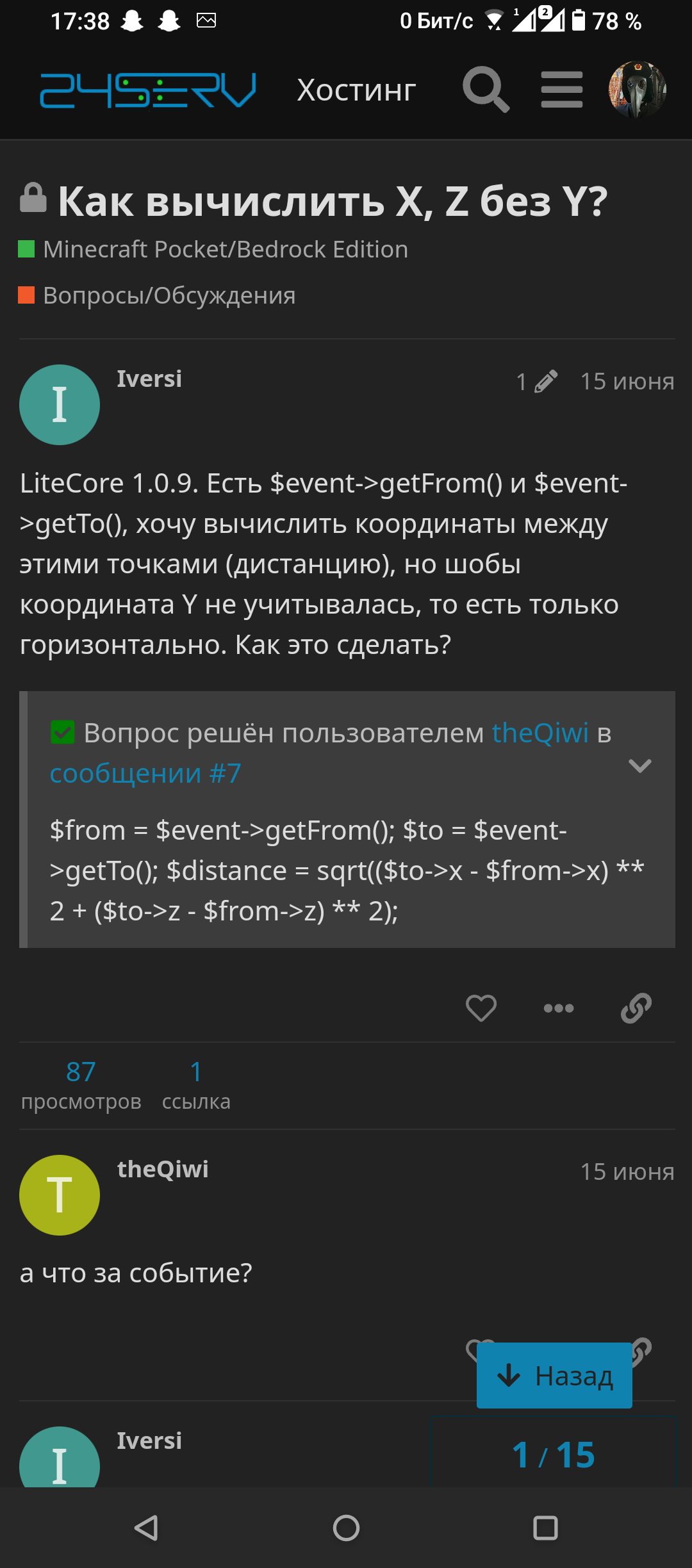Open the hamburger menu
The image size is (692, 1568).
561,90
